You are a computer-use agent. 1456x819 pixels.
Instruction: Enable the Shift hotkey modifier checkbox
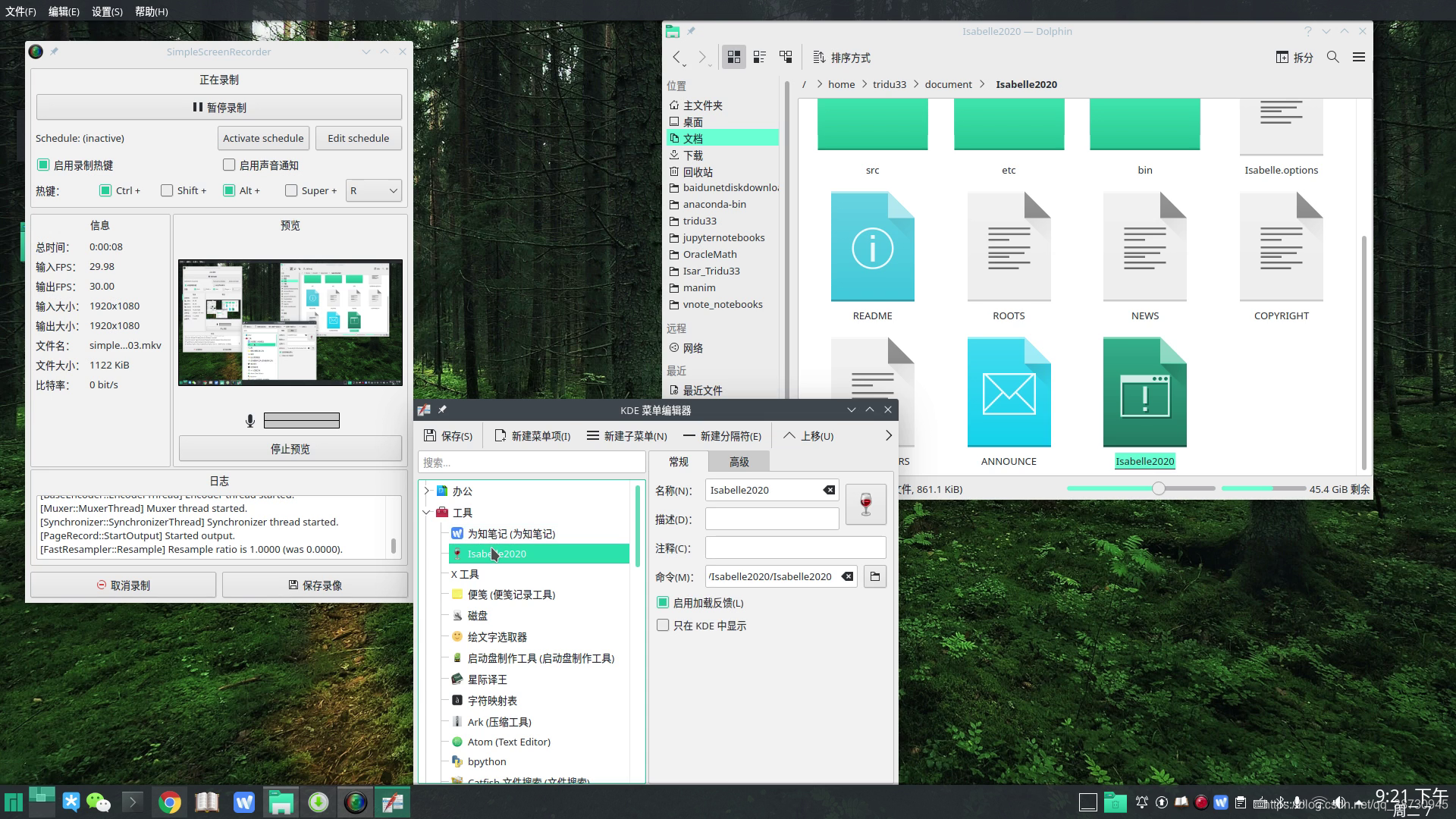tap(167, 191)
